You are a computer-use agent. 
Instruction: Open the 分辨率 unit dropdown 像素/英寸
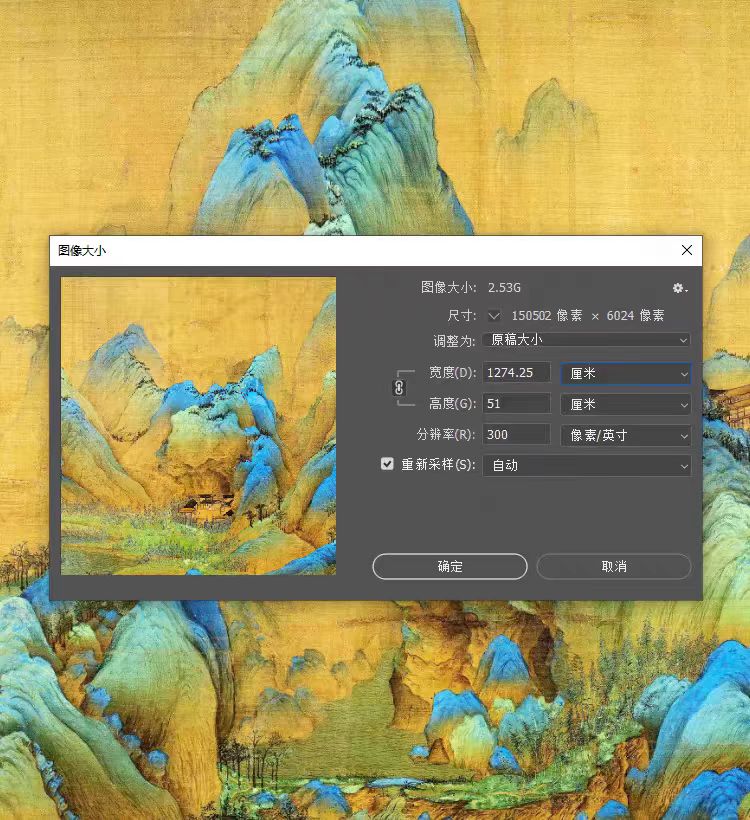tap(626, 435)
